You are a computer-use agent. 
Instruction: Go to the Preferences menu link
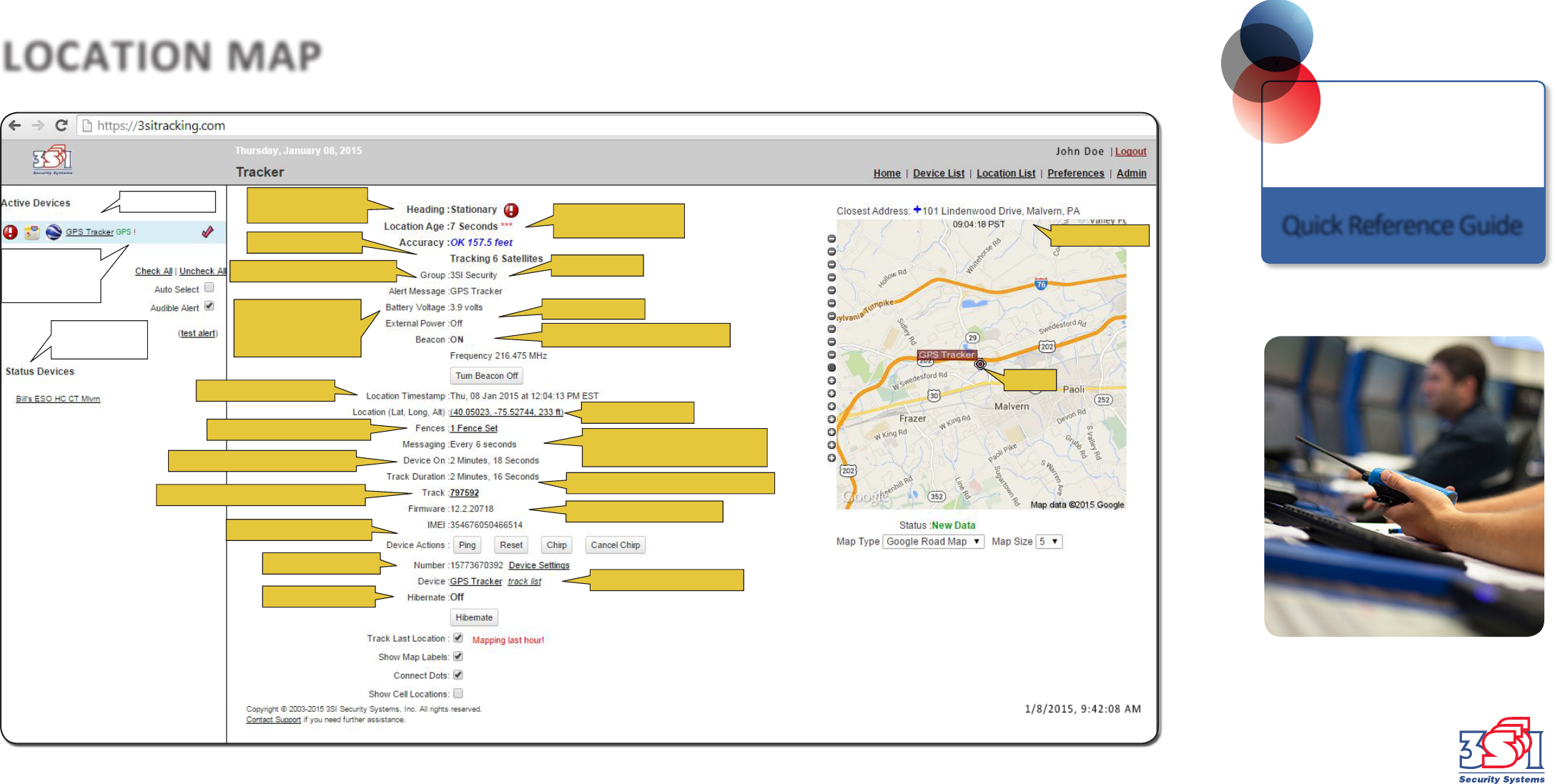(x=1075, y=174)
